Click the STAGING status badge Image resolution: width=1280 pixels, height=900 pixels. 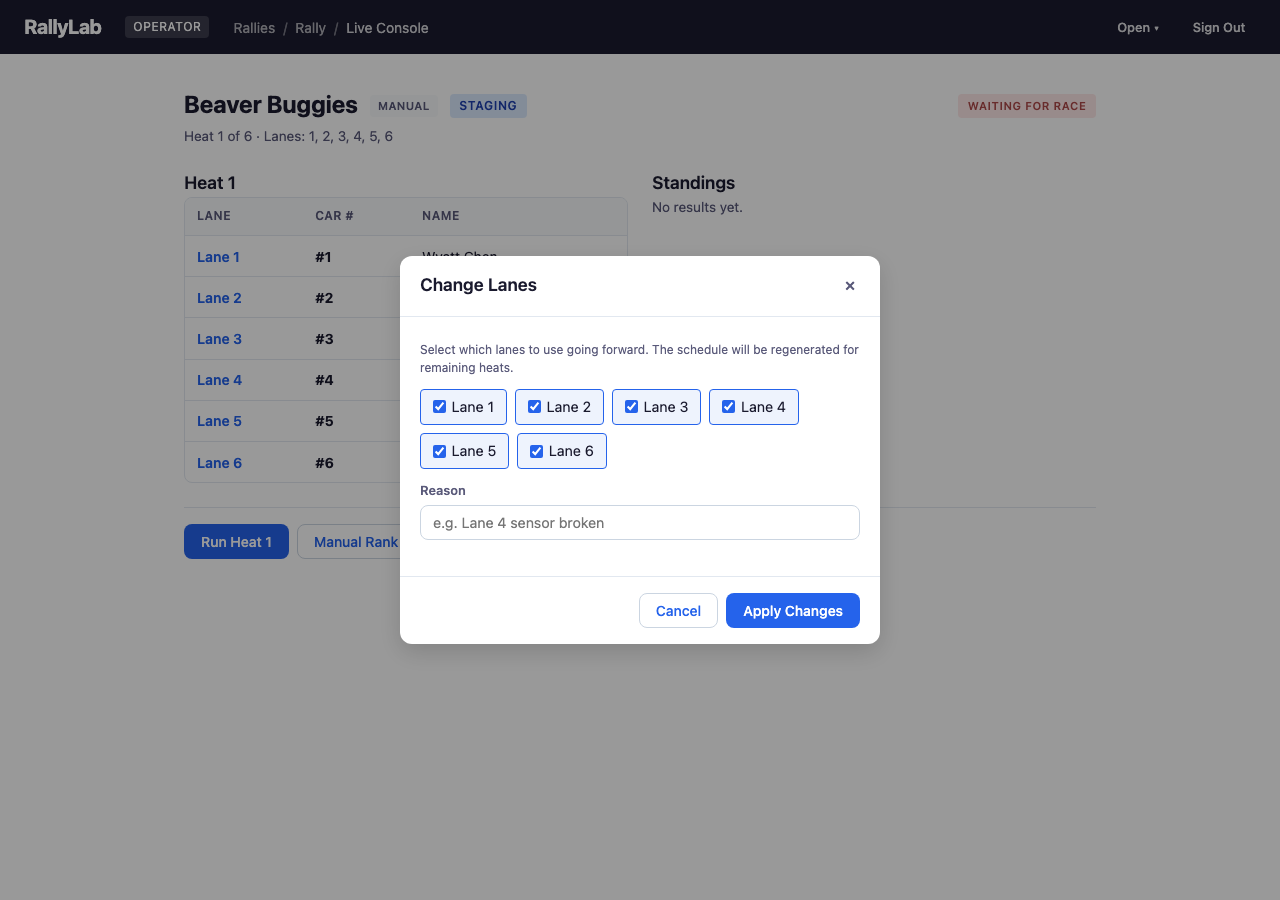coord(488,105)
